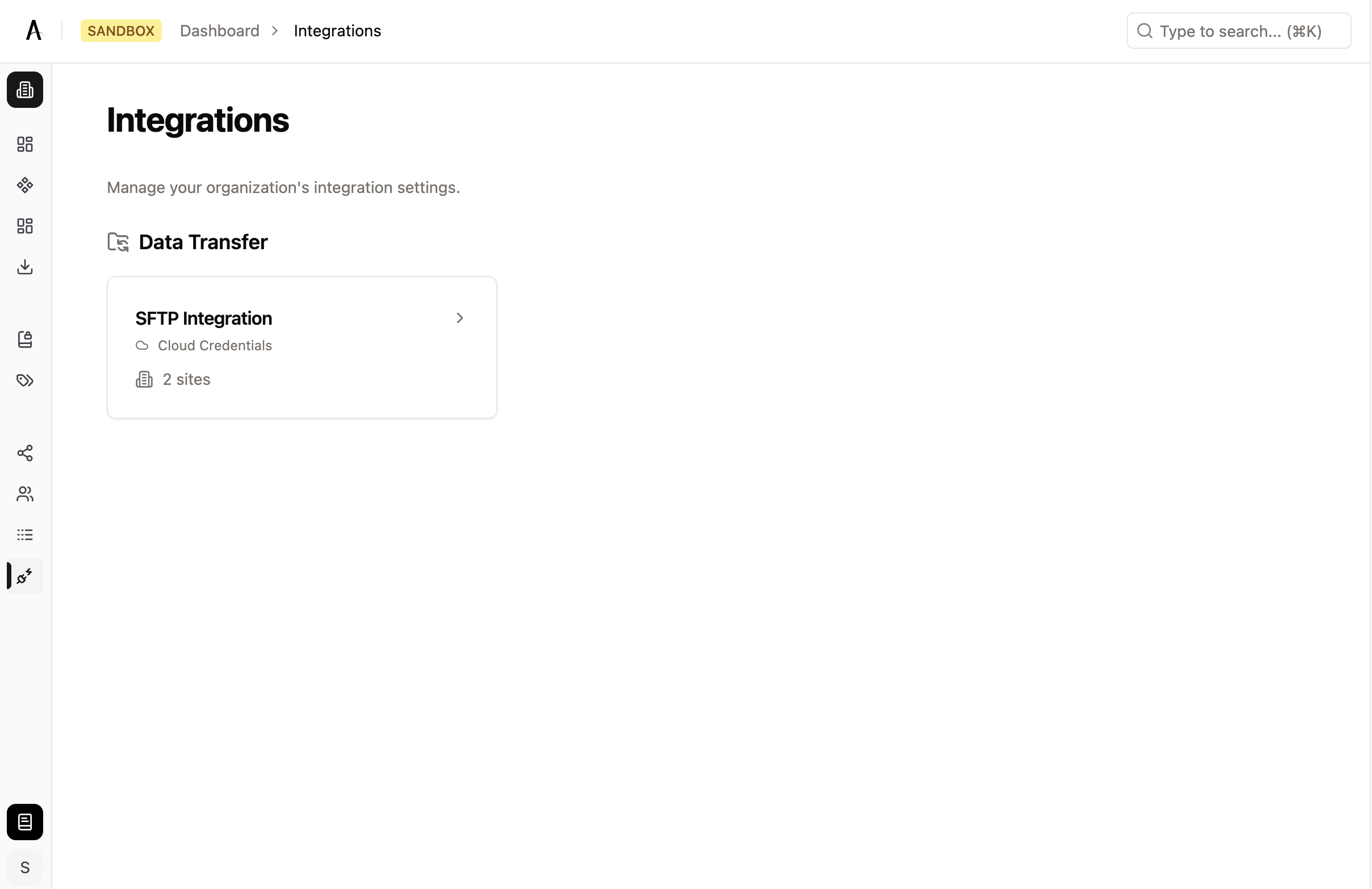Image resolution: width=1372 pixels, height=889 pixels.
Task: Expand the second grid icon in sidebar
Action: (24, 225)
